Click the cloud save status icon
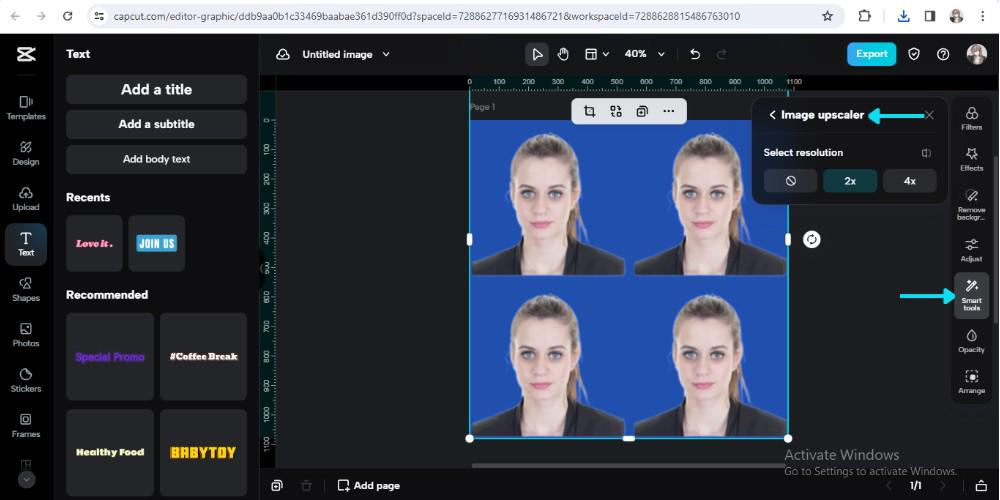 point(283,54)
